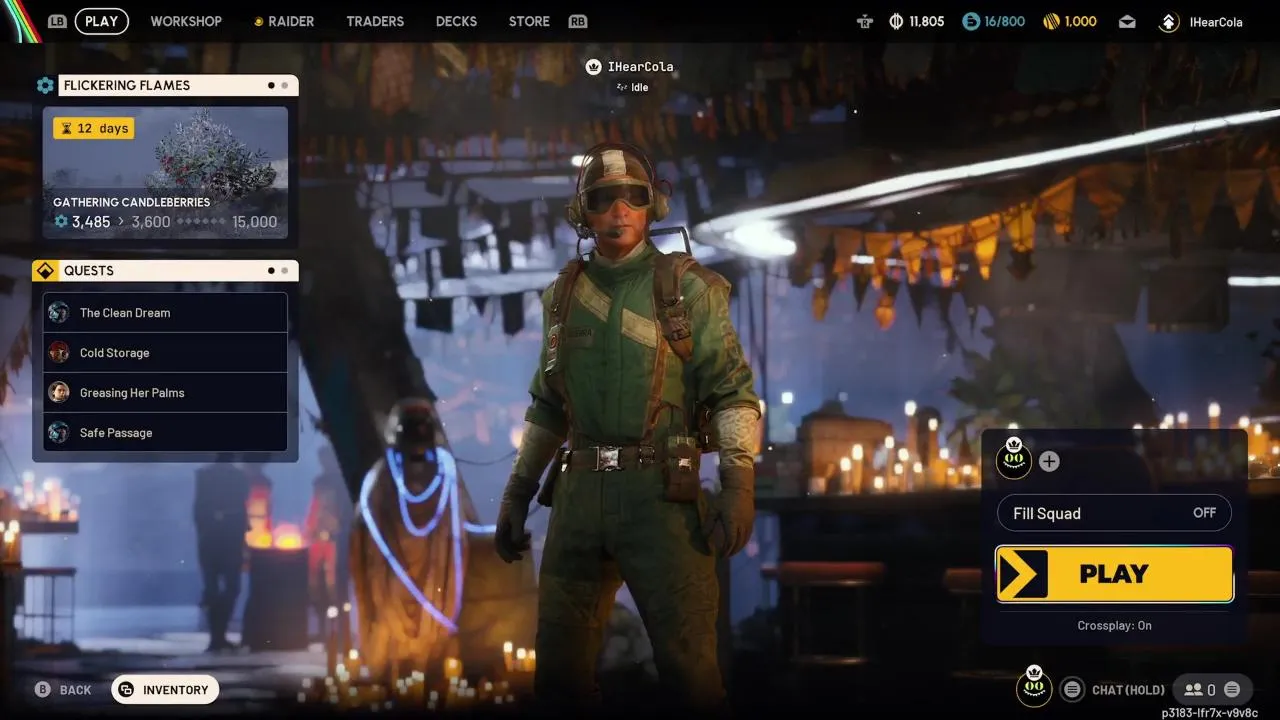The image size is (1280, 720).
Task: Click the Quests diamond header icon
Action: pos(45,271)
